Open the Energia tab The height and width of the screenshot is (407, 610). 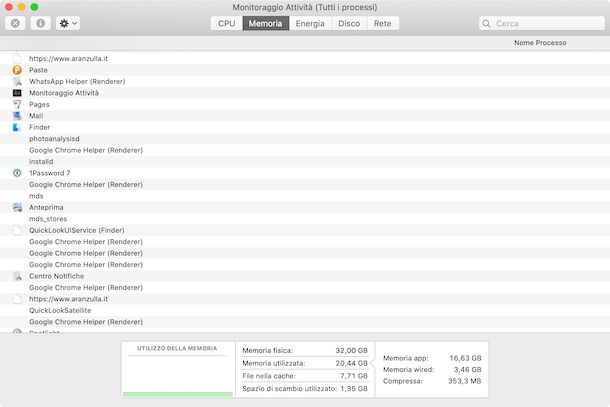310,23
